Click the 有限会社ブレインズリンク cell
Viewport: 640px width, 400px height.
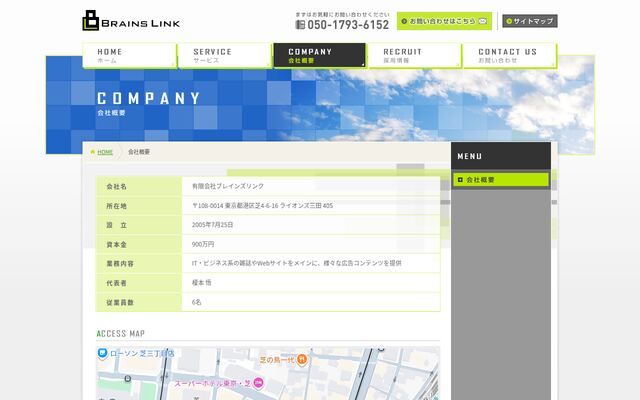coord(311,187)
